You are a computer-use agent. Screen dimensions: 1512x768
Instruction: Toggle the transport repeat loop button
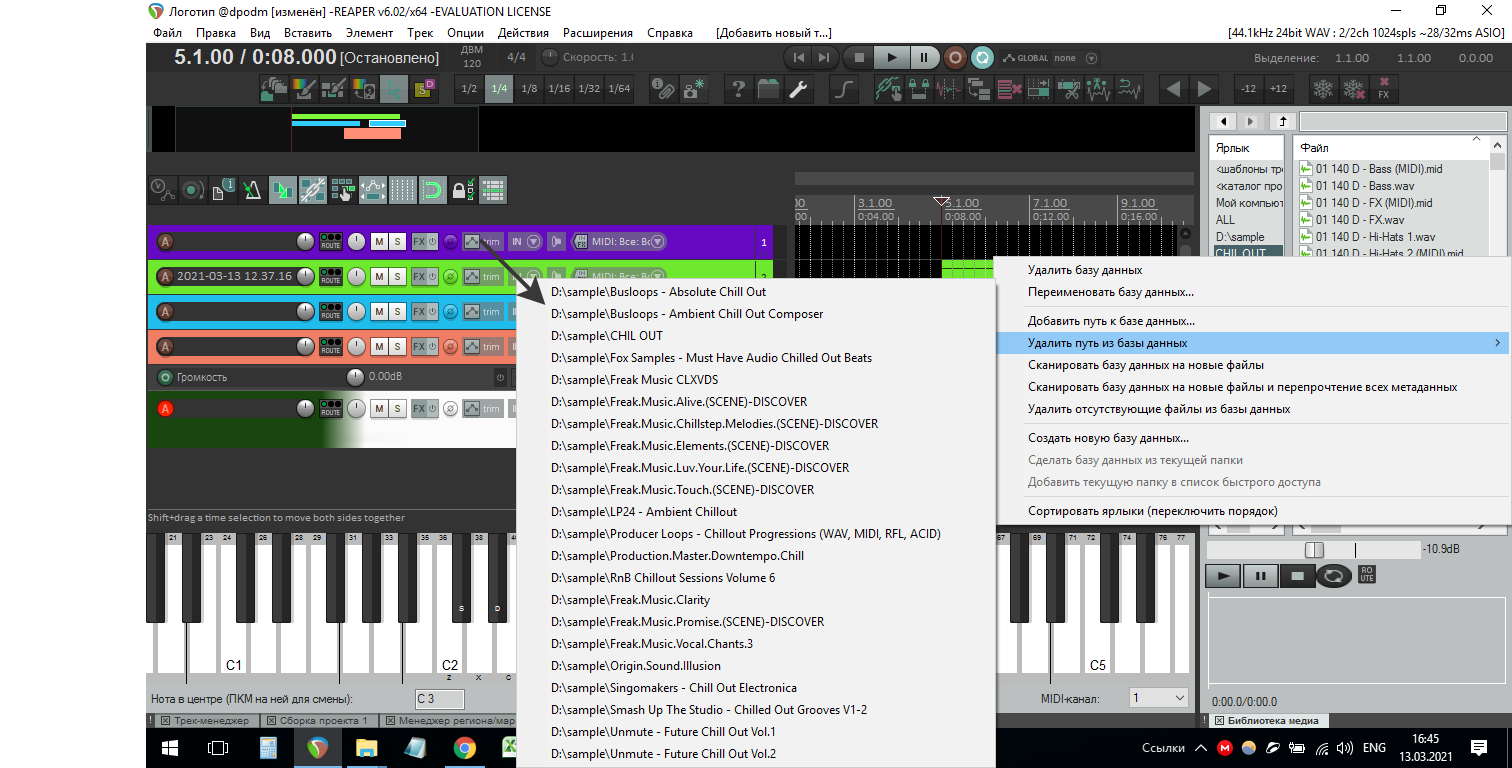983,58
